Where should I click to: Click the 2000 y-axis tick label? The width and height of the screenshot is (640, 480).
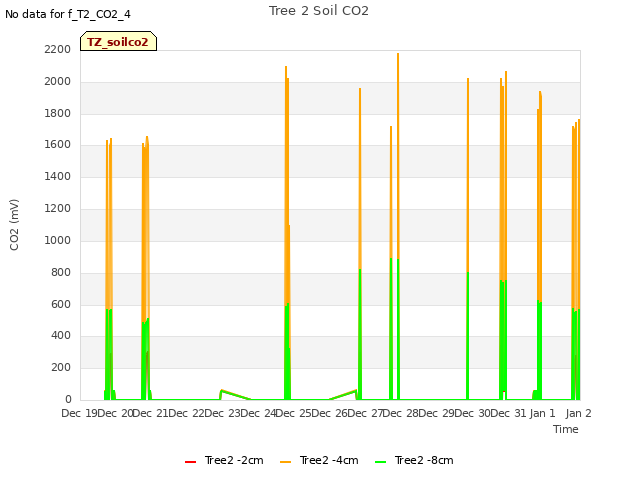58,81
